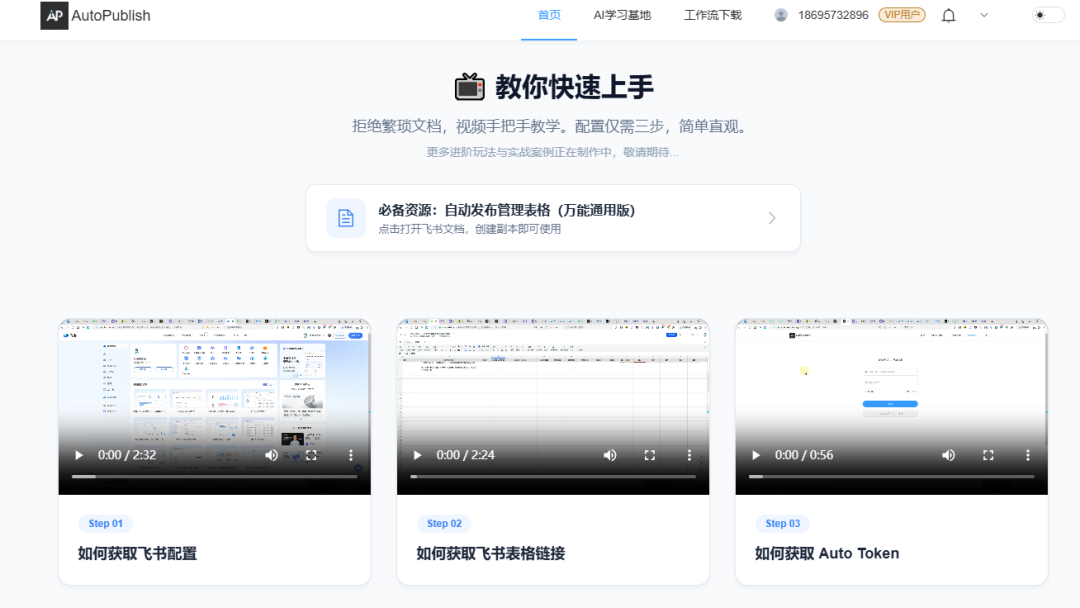Viewport: 1080px width, 608px height.
Task: Click the AutoPublish brand name
Action: pos(111,15)
